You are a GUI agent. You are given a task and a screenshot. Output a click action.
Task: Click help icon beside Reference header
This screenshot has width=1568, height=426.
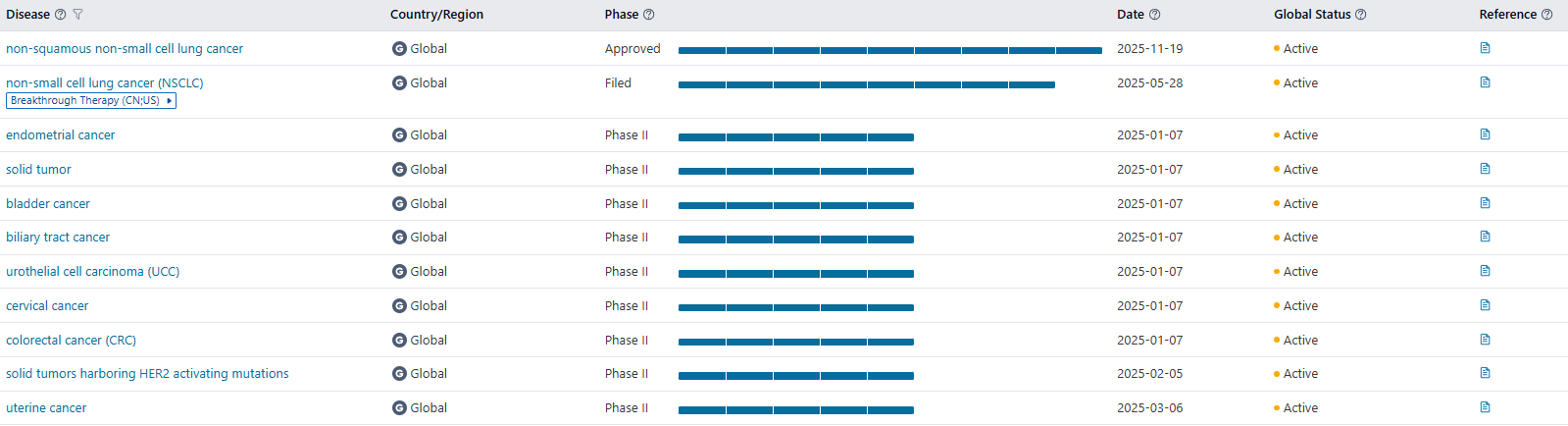[1547, 15]
